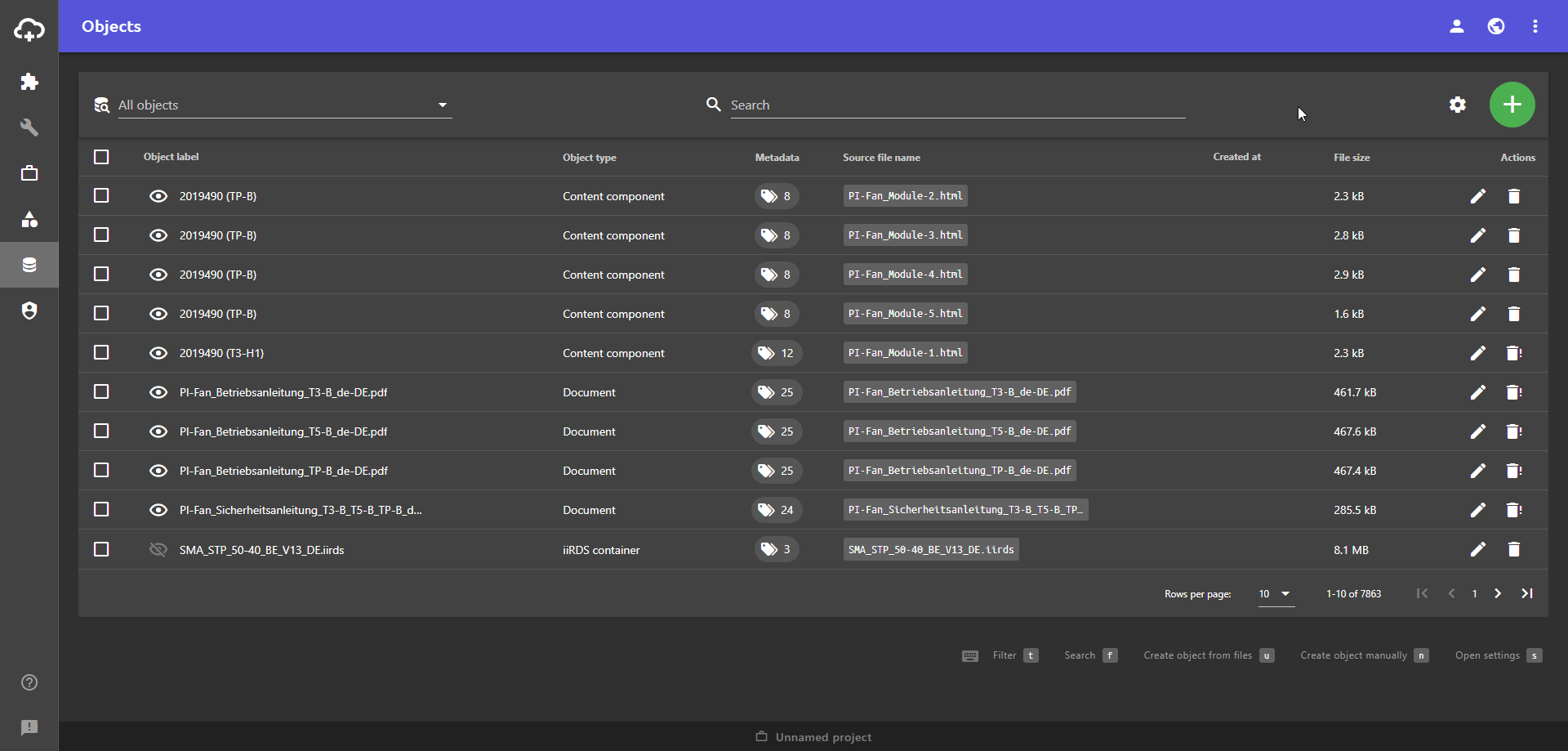Viewport: 1568px width, 751px height.
Task: Open the help question mark icon
Action: click(x=29, y=682)
